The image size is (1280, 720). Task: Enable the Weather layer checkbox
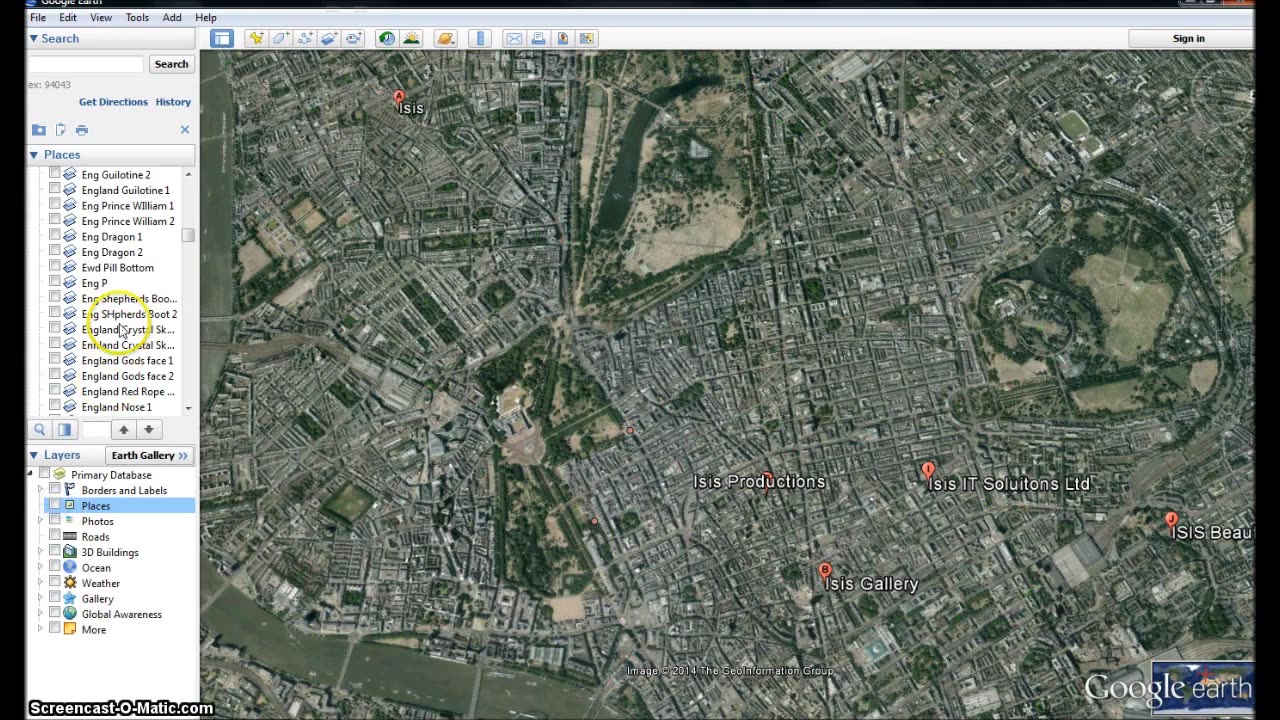point(55,583)
